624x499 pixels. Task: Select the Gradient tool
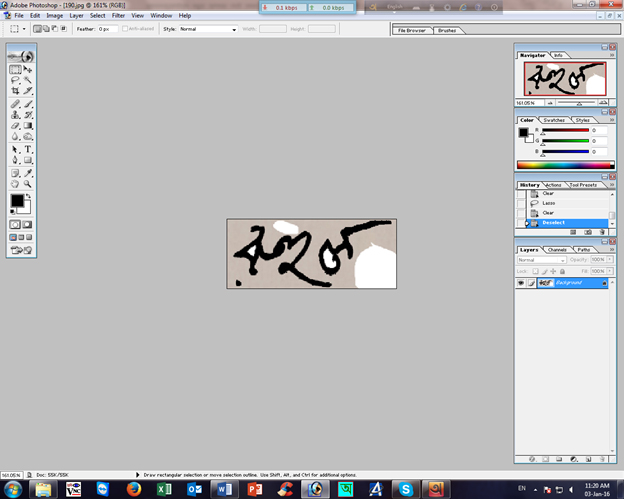(x=27, y=126)
